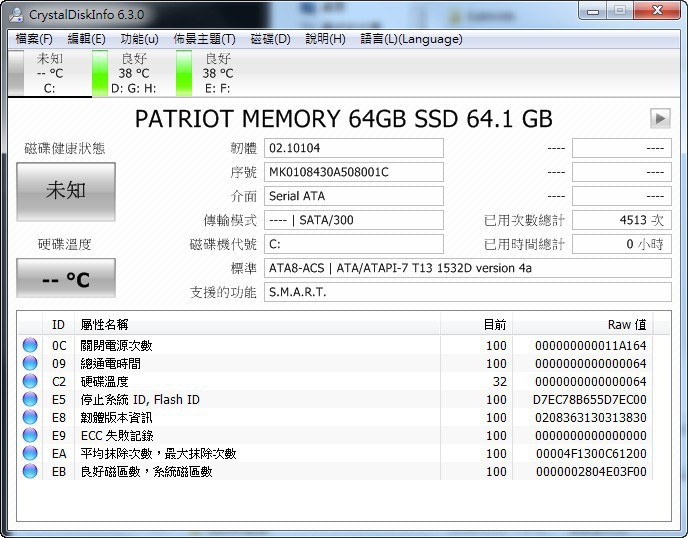
Task: Click the power-on count field 4513 次
Action: pyautogui.click(x=622, y=220)
